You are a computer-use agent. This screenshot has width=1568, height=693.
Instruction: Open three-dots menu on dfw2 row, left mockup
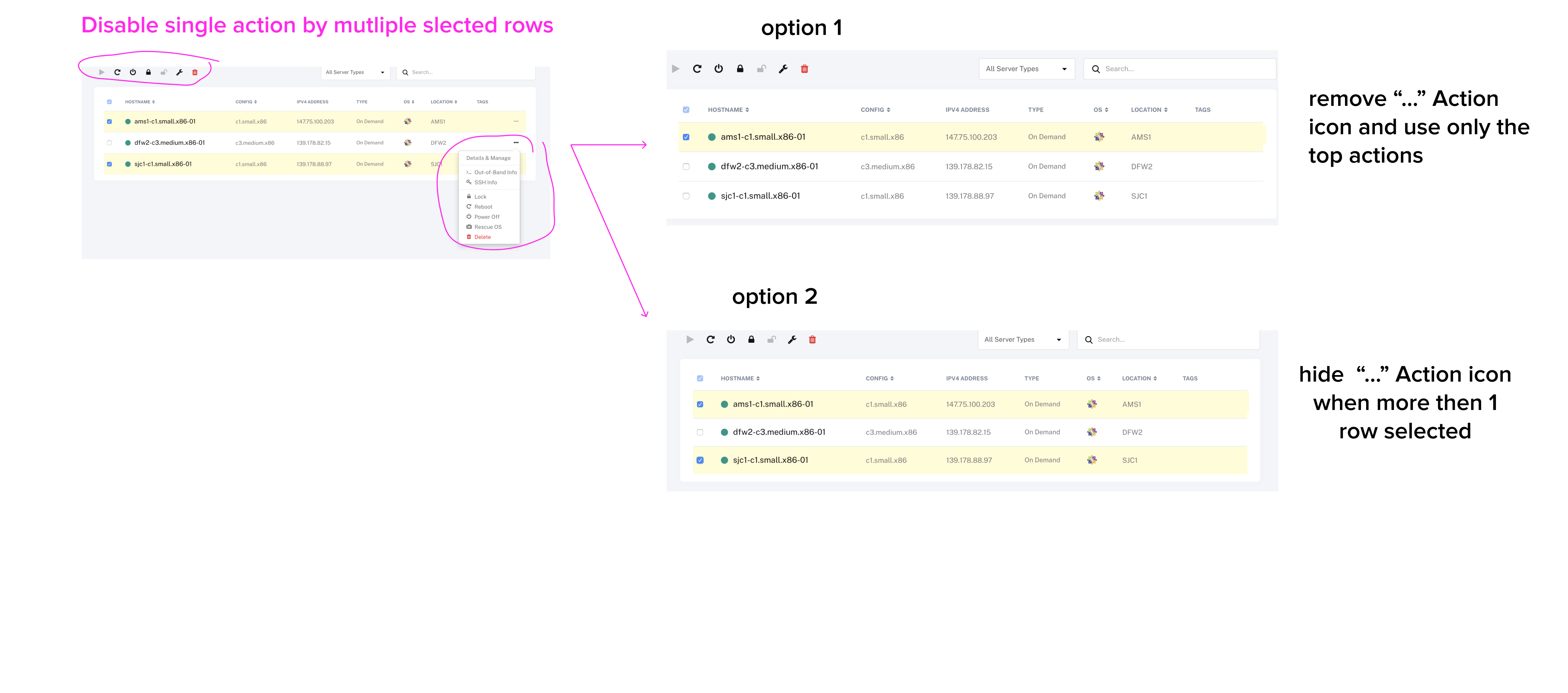tap(516, 142)
